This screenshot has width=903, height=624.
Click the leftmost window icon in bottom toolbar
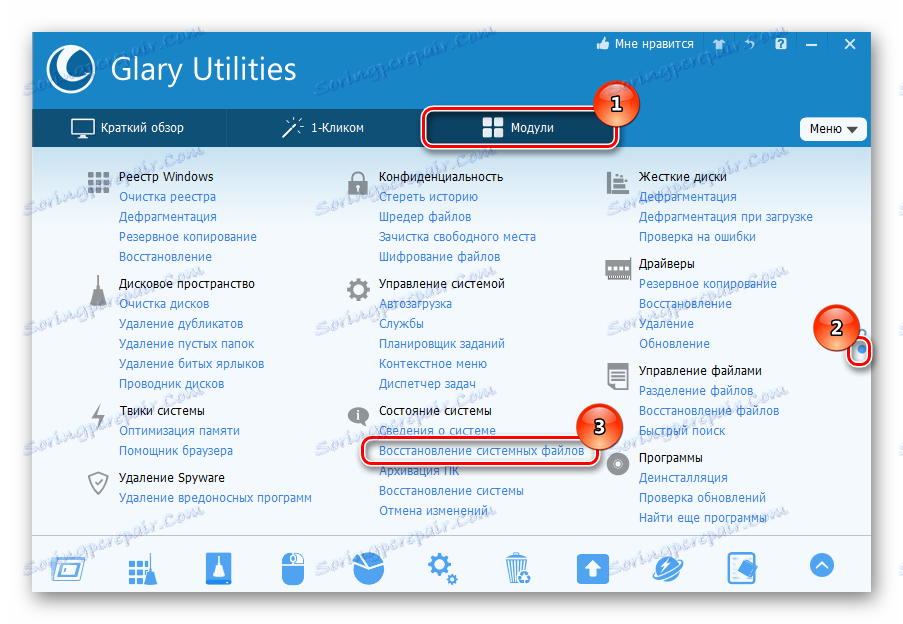click(x=68, y=570)
